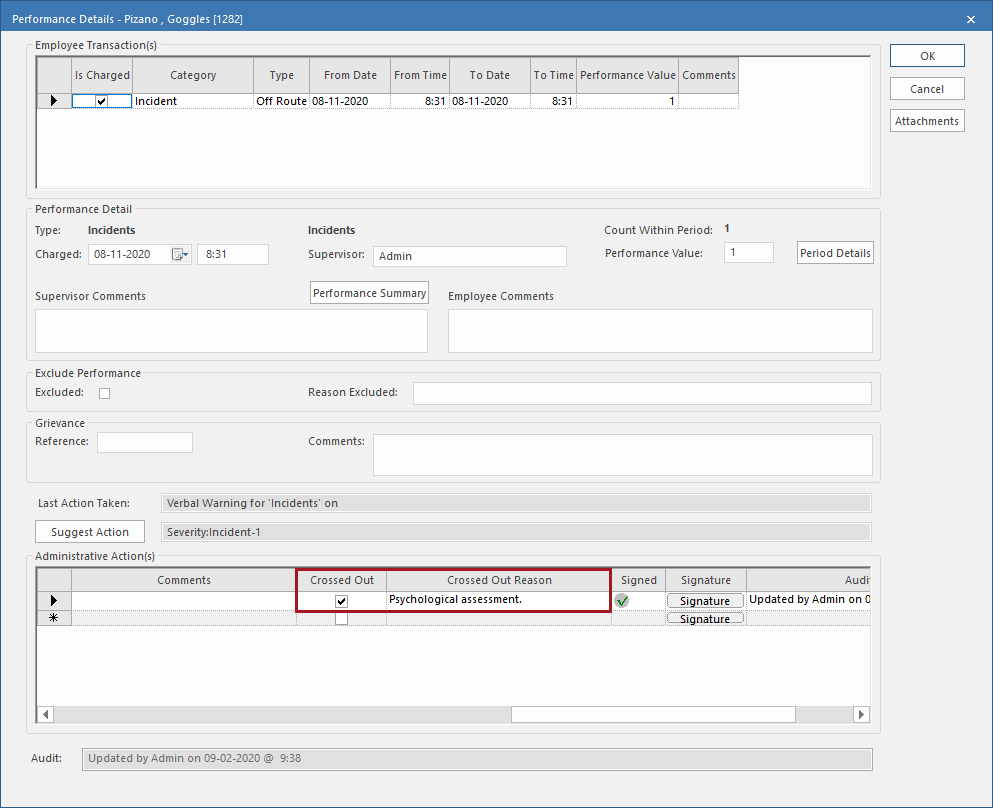
Task: Open the Attachments dialog
Action: [x=926, y=120]
